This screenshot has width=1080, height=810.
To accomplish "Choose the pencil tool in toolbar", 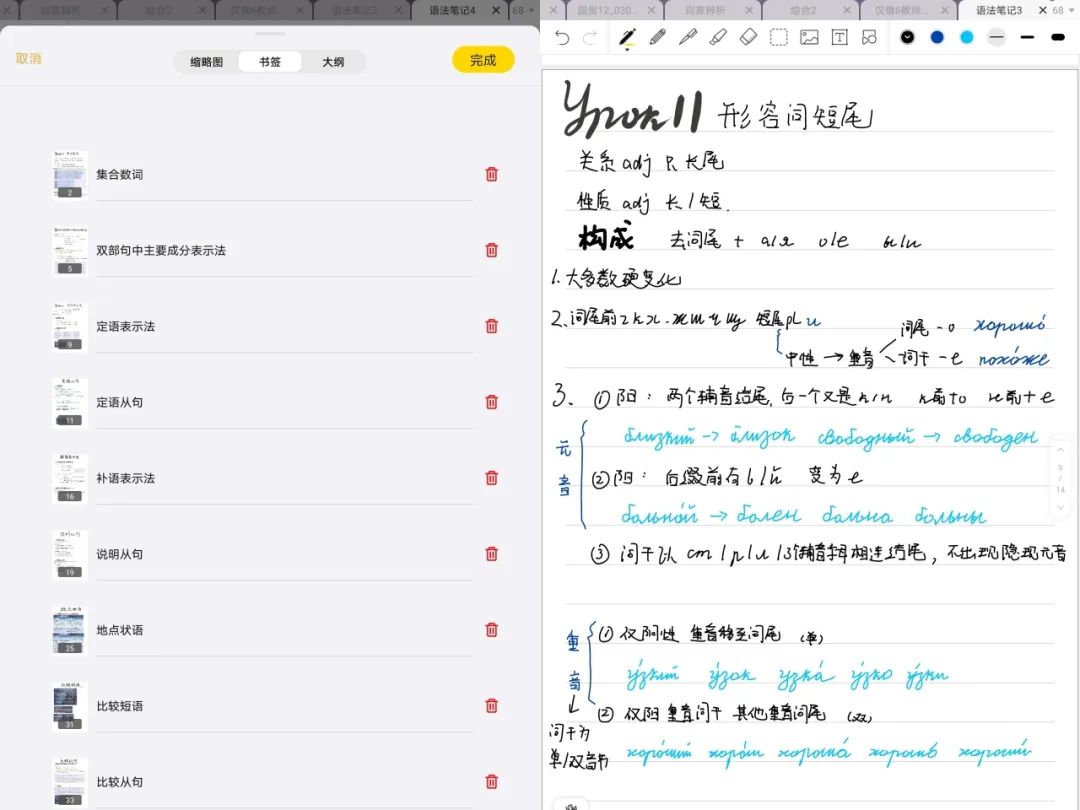I will coord(657,38).
